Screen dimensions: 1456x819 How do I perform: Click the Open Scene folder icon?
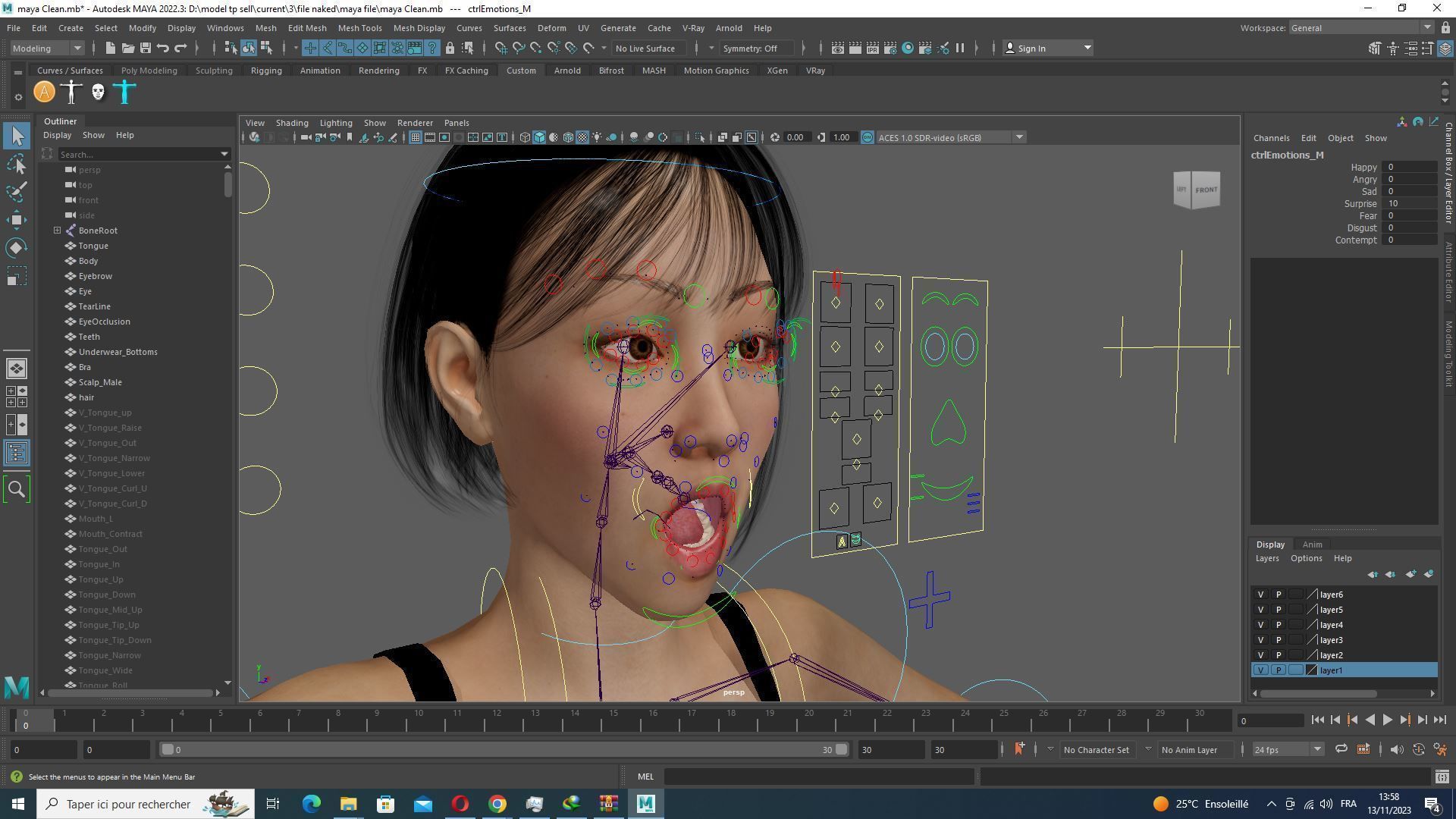click(x=127, y=48)
